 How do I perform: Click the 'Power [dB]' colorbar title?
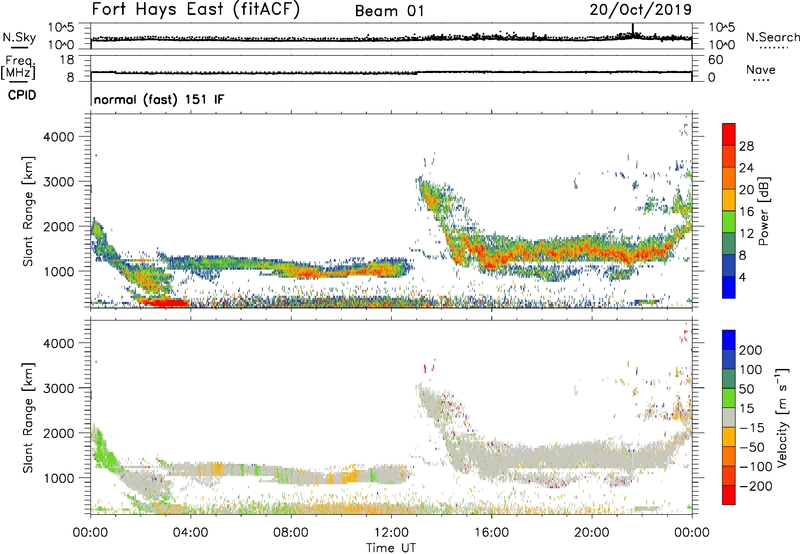(x=763, y=211)
